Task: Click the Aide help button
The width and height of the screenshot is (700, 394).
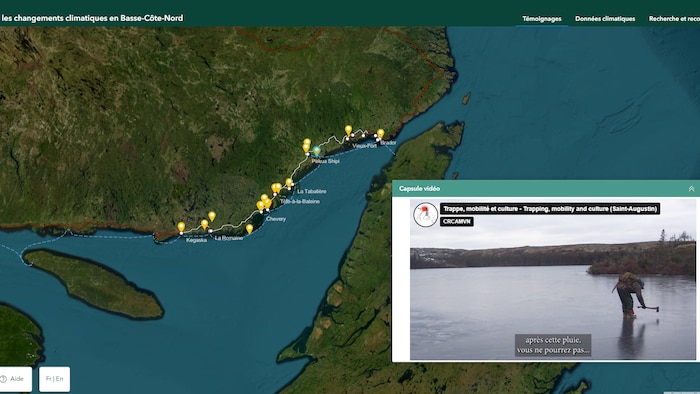Action: (16, 379)
